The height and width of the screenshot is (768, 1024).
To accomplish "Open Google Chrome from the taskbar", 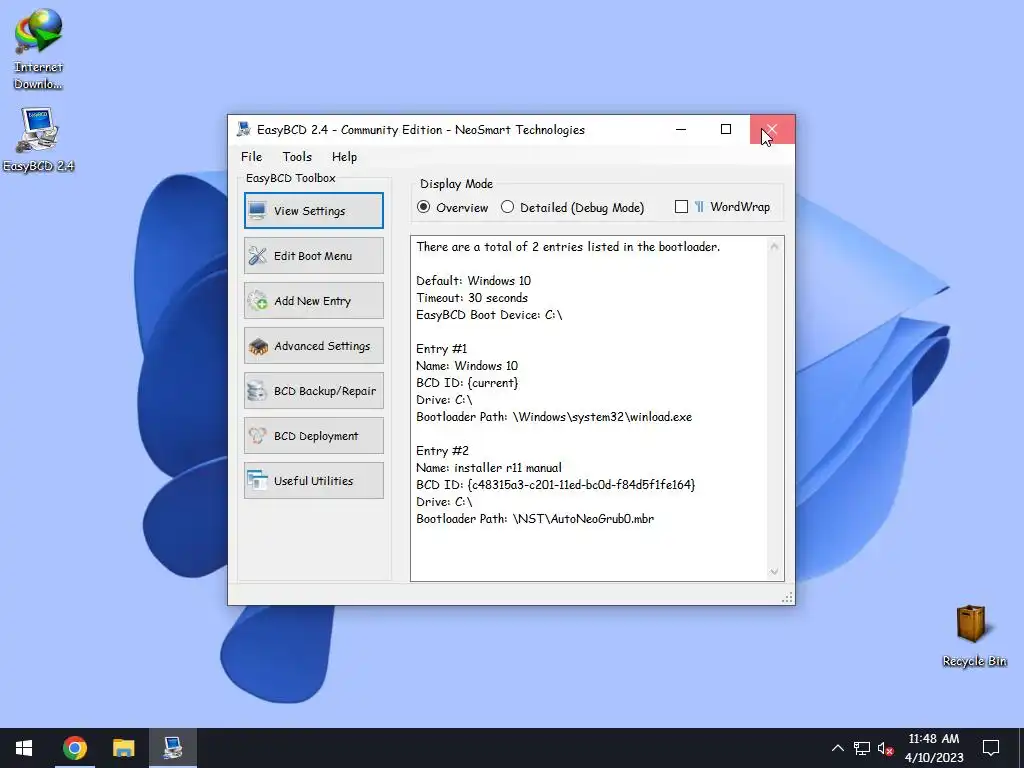I will (x=74, y=748).
